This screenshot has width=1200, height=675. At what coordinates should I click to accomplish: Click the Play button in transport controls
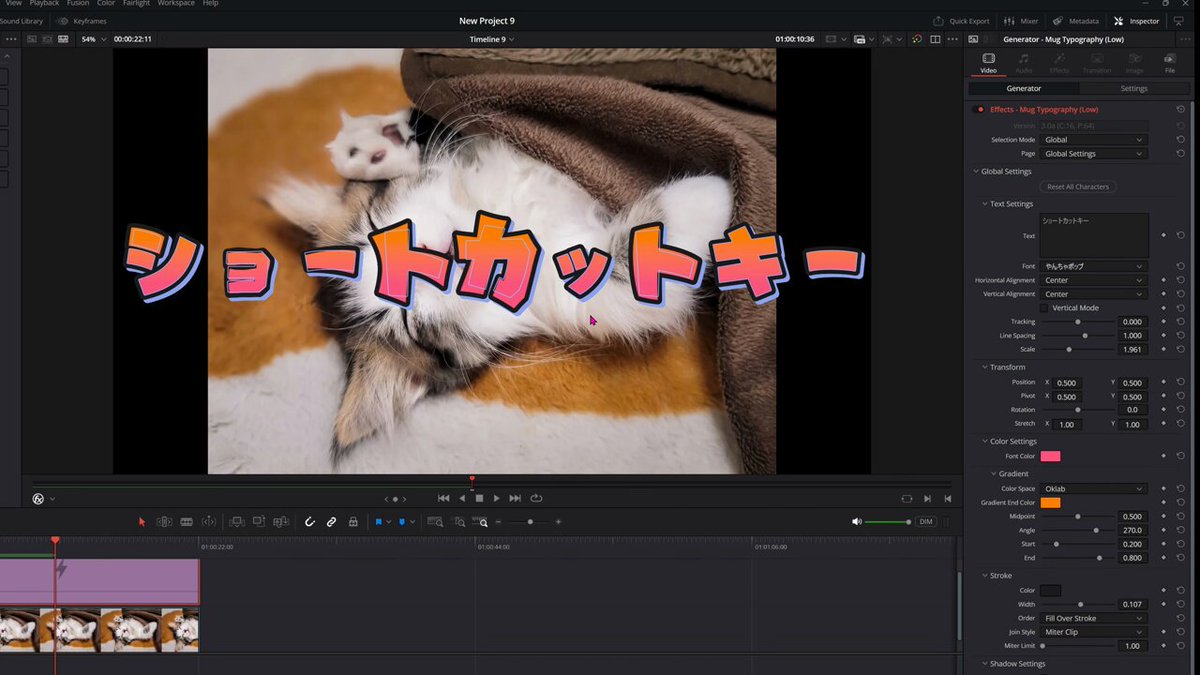pyautogui.click(x=496, y=498)
